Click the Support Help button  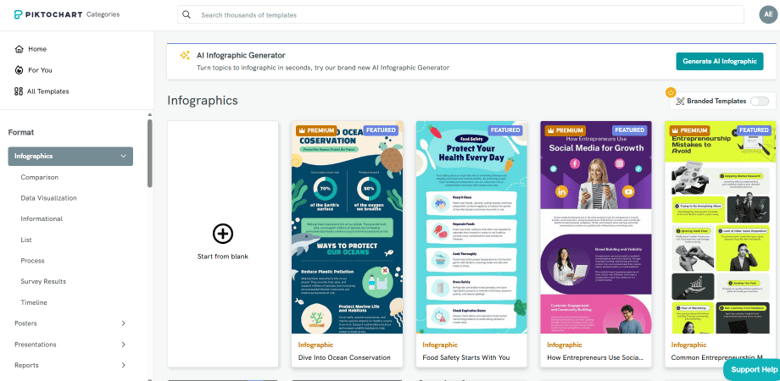click(x=752, y=370)
